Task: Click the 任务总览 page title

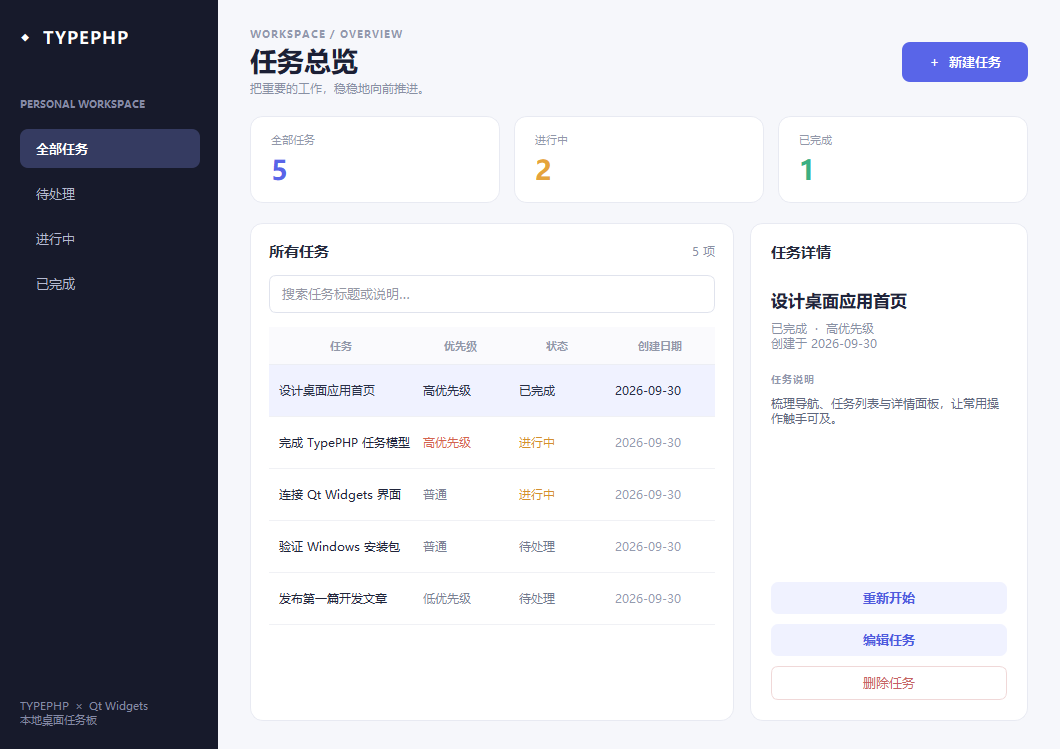Action: 304,62
